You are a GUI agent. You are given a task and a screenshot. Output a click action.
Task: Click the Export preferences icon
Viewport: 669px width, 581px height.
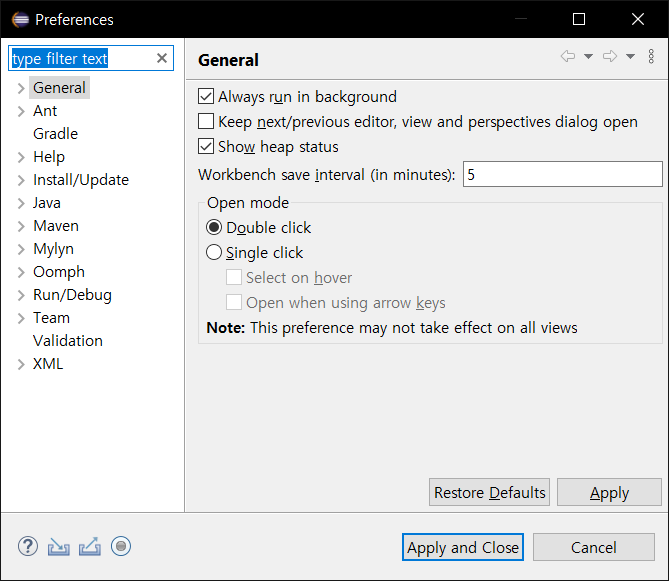90,546
